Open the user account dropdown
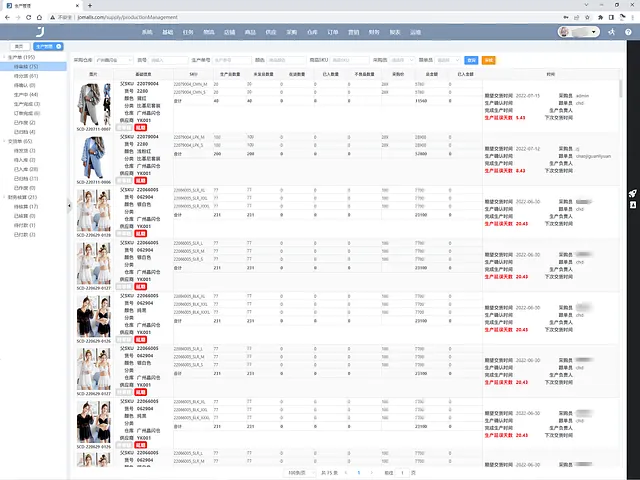The width and height of the screenshot is (640, 480). click(579, 32)
